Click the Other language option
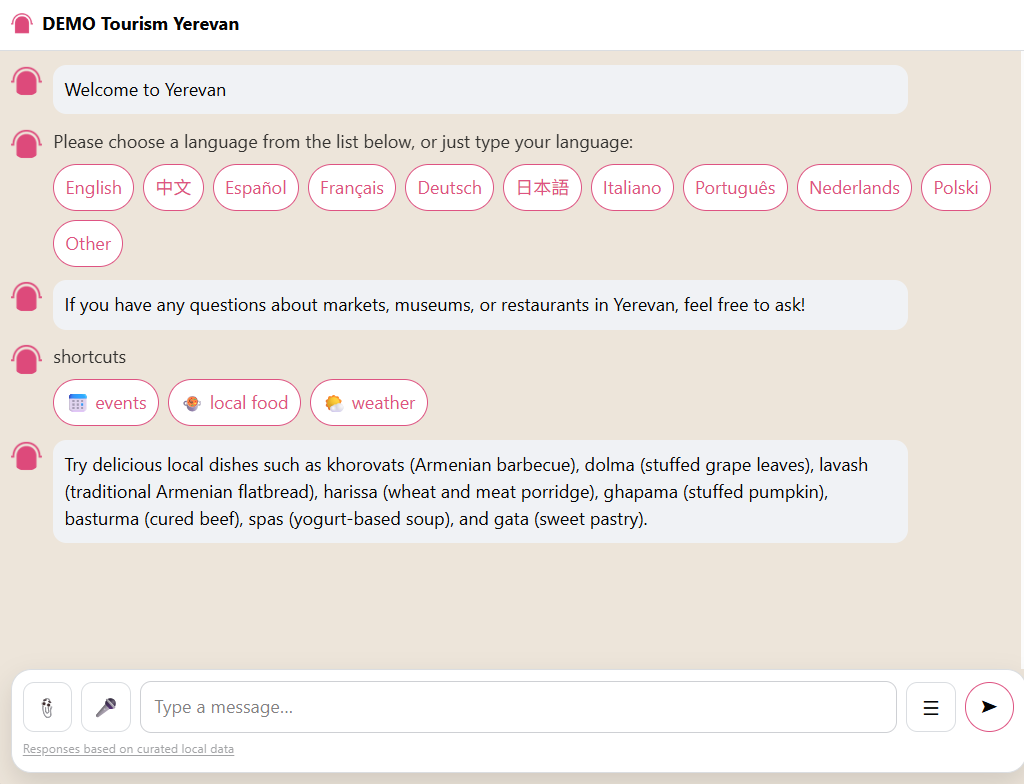Screen dimensions: 1024x784 [88, 244]
